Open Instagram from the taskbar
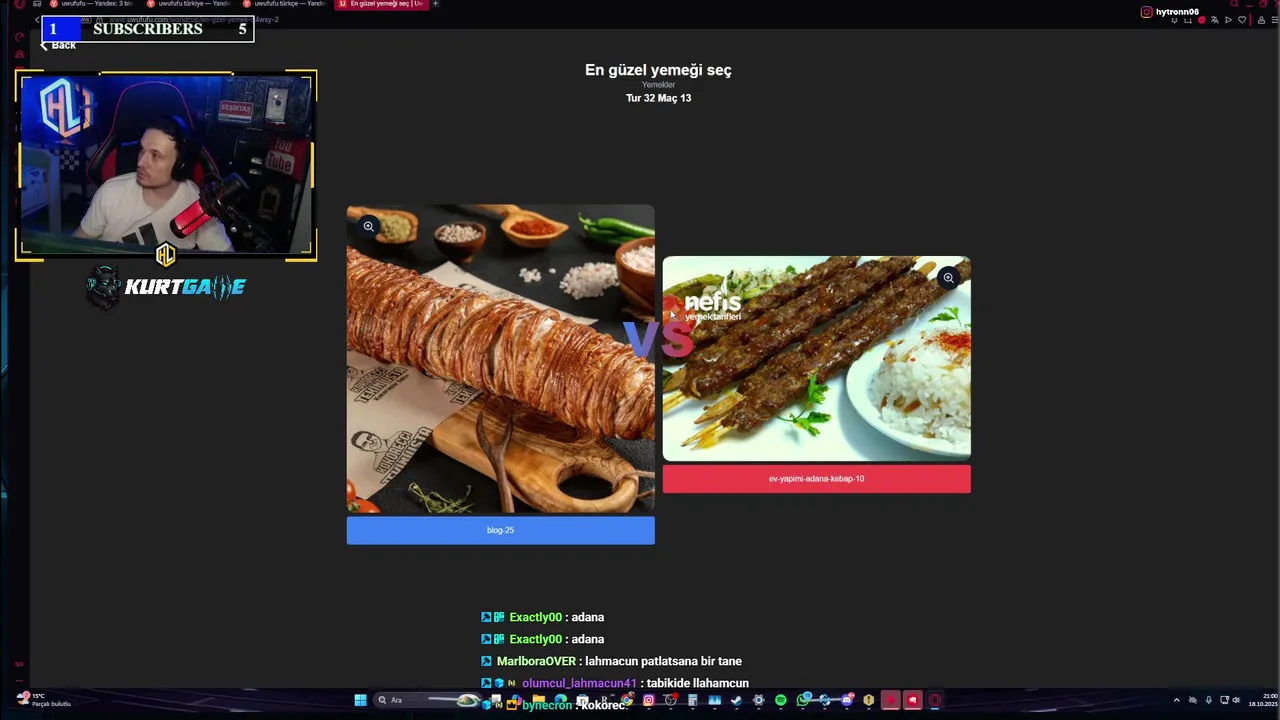Screen dimensions: 1280x720 point(648,700)
